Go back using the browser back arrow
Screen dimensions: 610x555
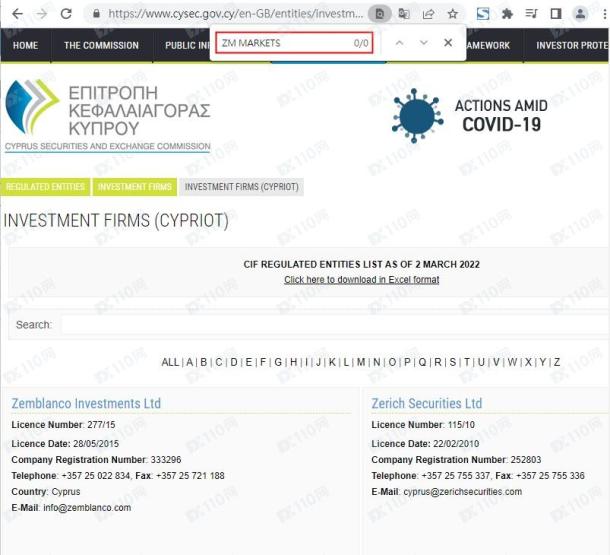coord(18,14)
